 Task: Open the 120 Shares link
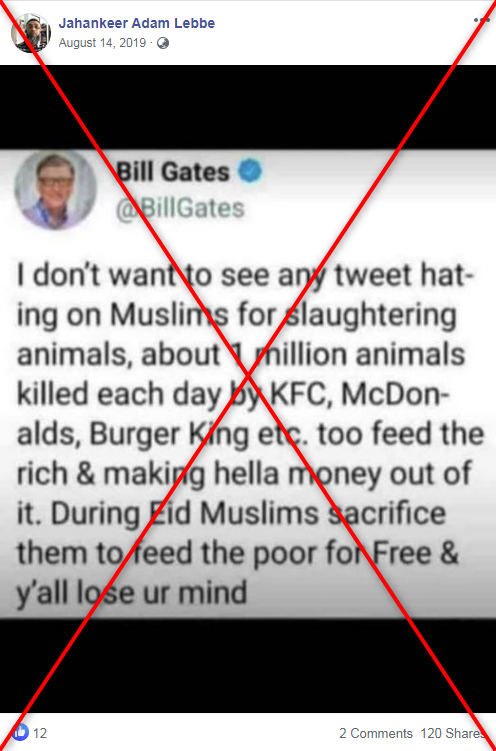click(453, 733)
